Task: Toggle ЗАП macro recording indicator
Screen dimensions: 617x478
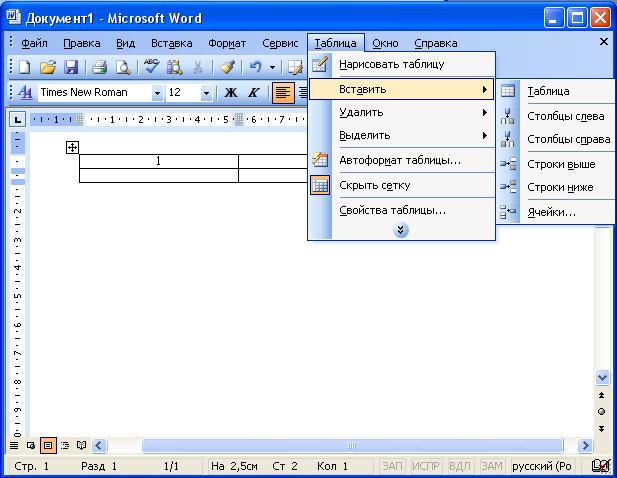Action: click(x=392, y=466)
